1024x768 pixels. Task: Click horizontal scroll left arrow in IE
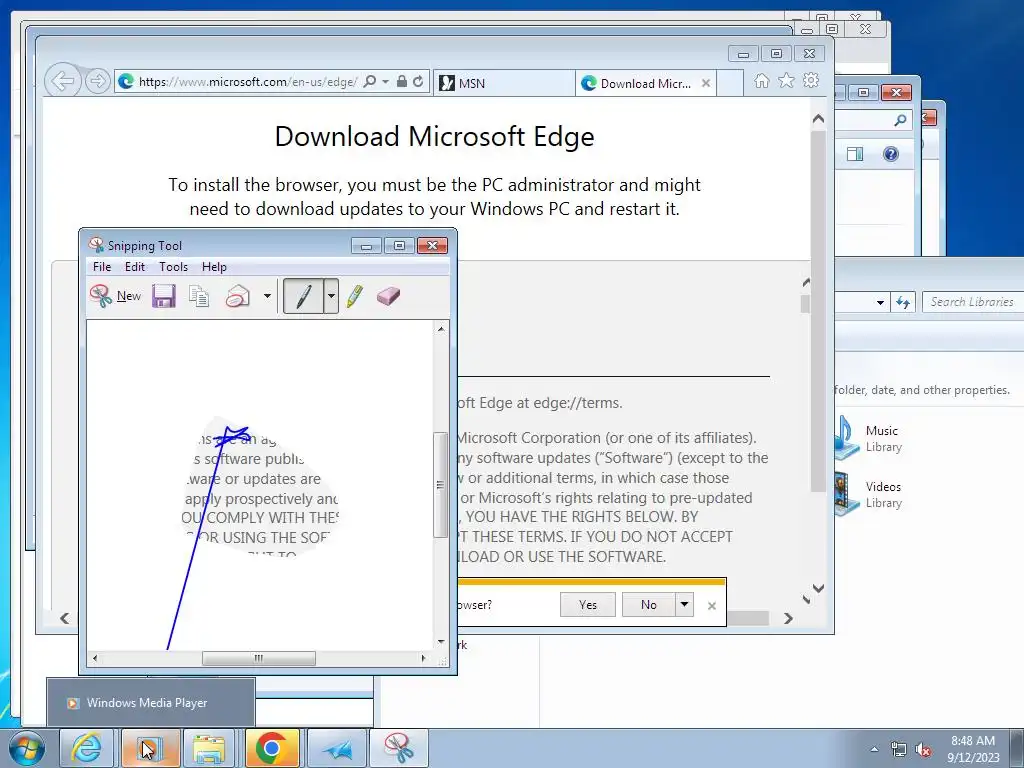[64, 618]
